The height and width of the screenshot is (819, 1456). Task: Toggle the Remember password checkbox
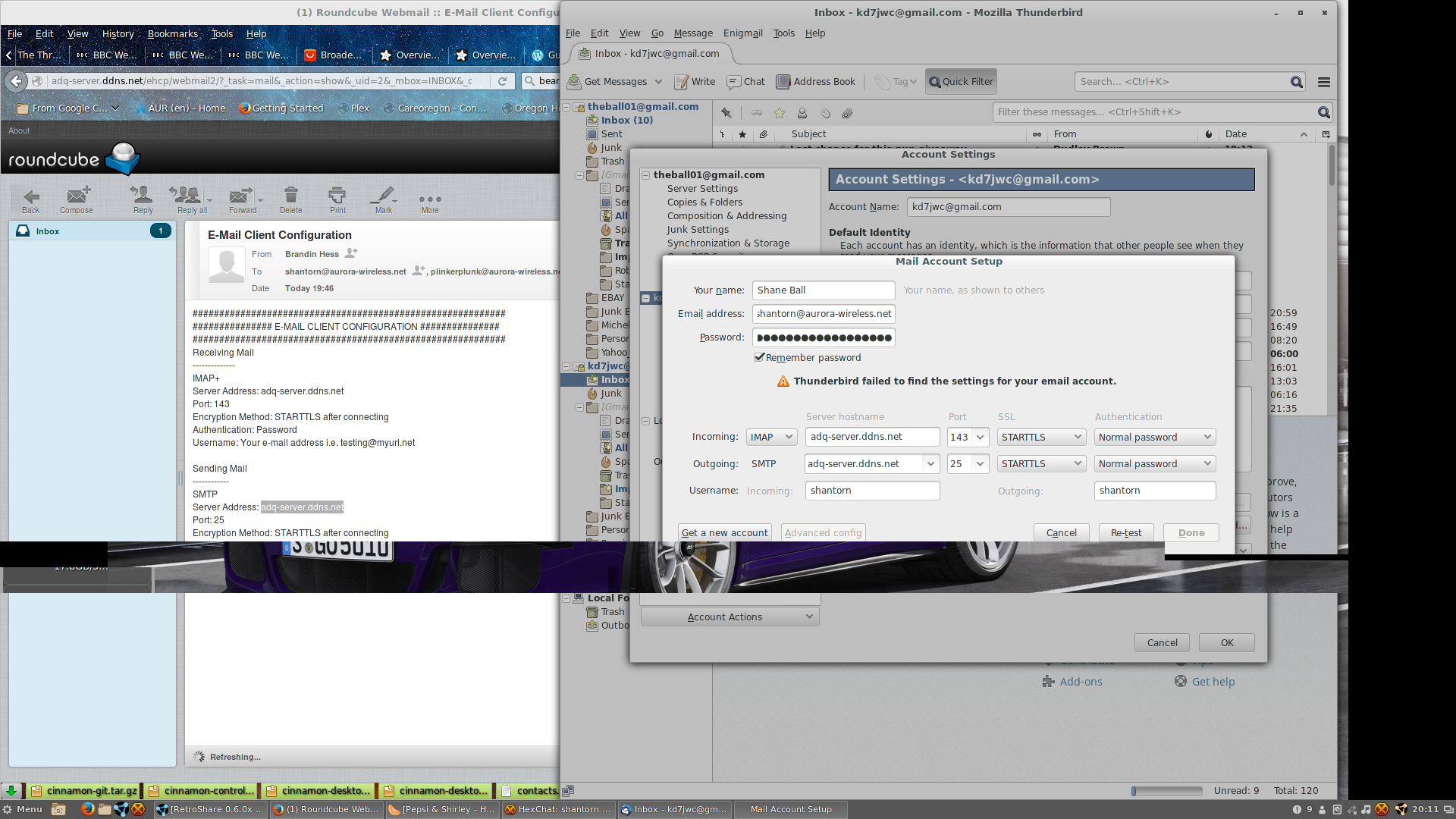759,357
